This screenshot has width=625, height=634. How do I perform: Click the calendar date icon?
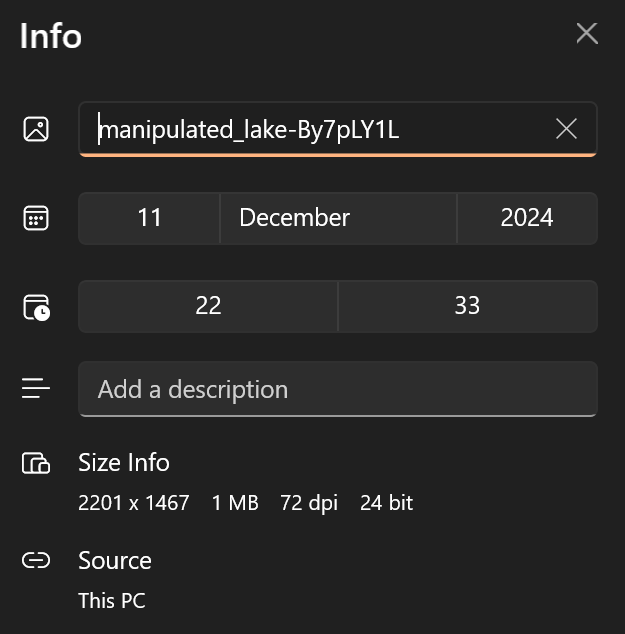click(x=36, y=218)
